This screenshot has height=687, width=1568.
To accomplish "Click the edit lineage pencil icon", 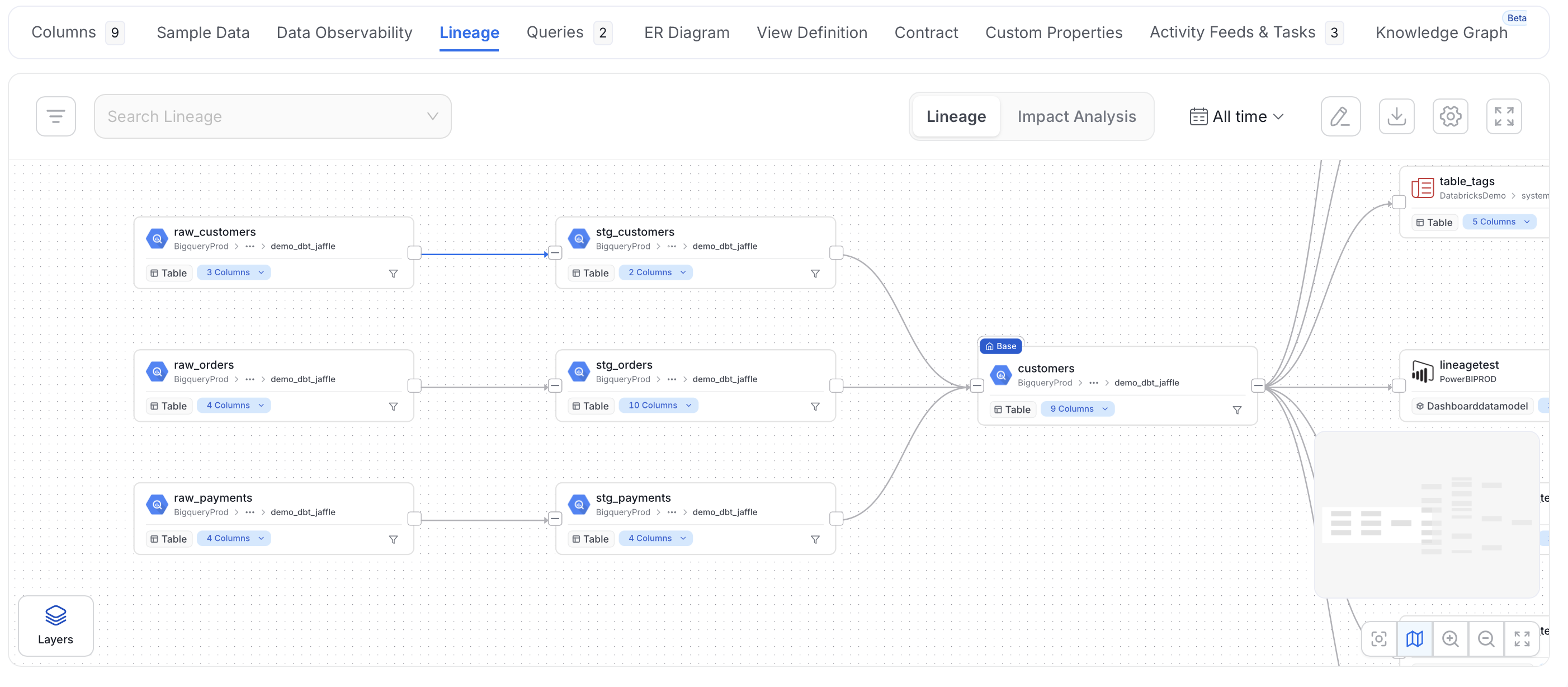I will point(1340,116).
